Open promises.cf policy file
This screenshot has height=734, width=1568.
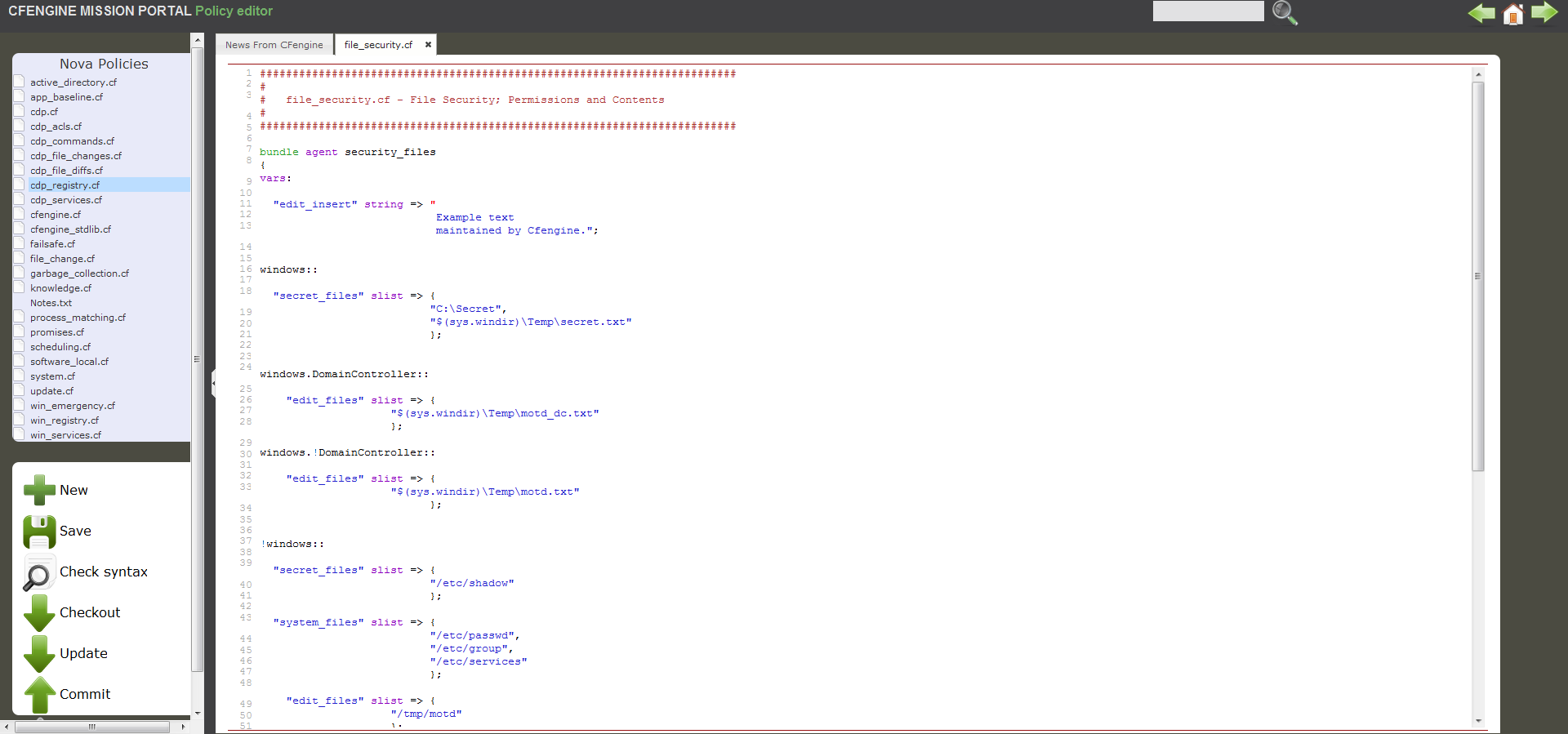(57, 332)
